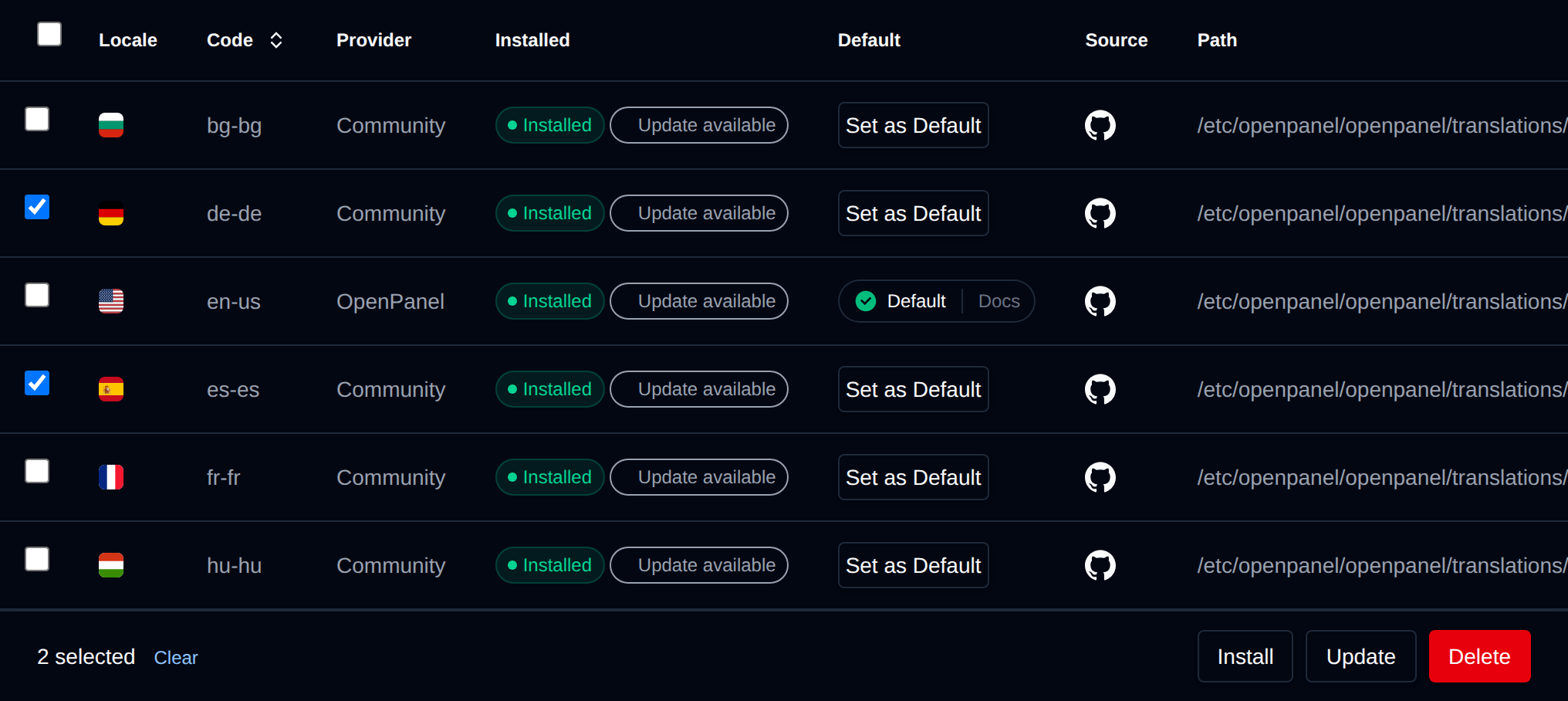This screenshot has height=701, width=1568.
Task: Open GitHub source for bg-bg
Action: 1100,125
